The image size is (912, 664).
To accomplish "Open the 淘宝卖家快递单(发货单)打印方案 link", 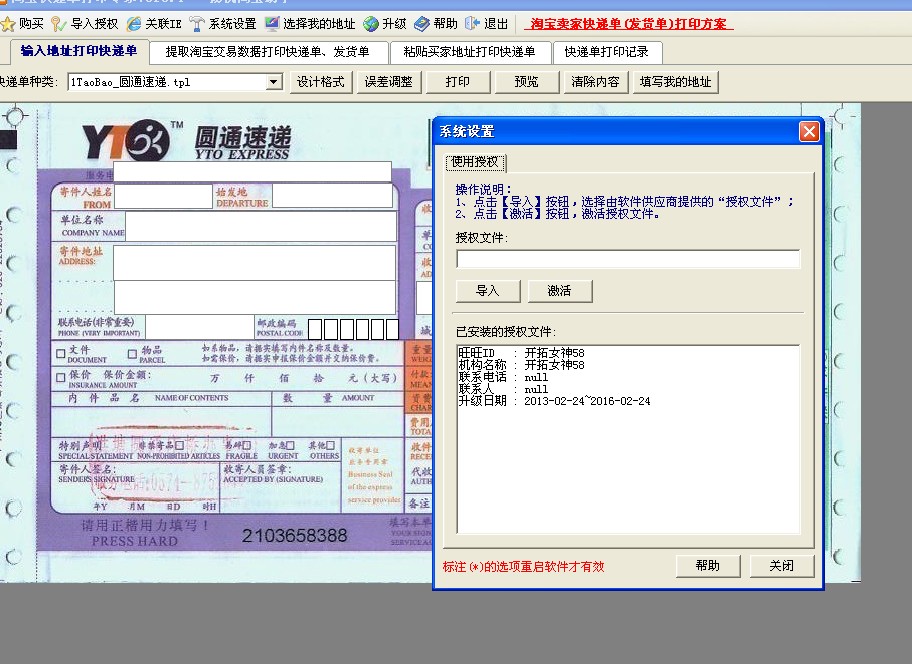I will point(628,24).
